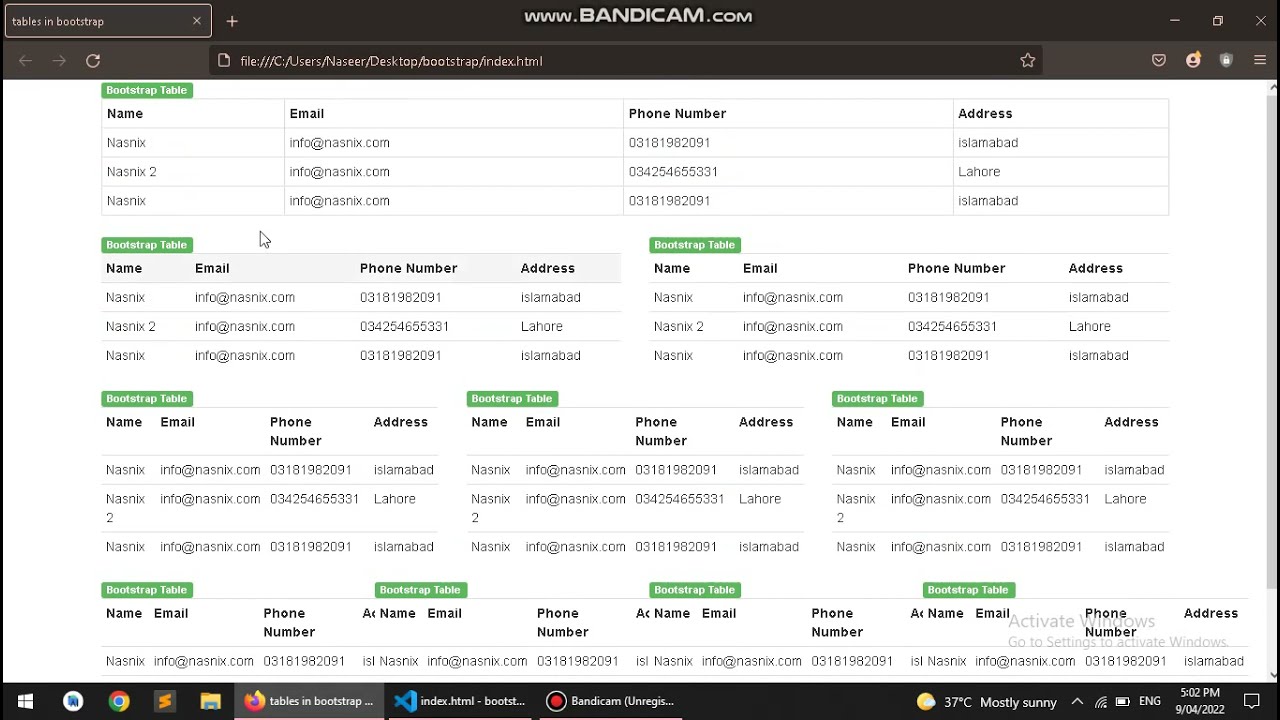Select the 'tables in bootstrap' browser tab

pyautogui.click(x=107, y=21)
